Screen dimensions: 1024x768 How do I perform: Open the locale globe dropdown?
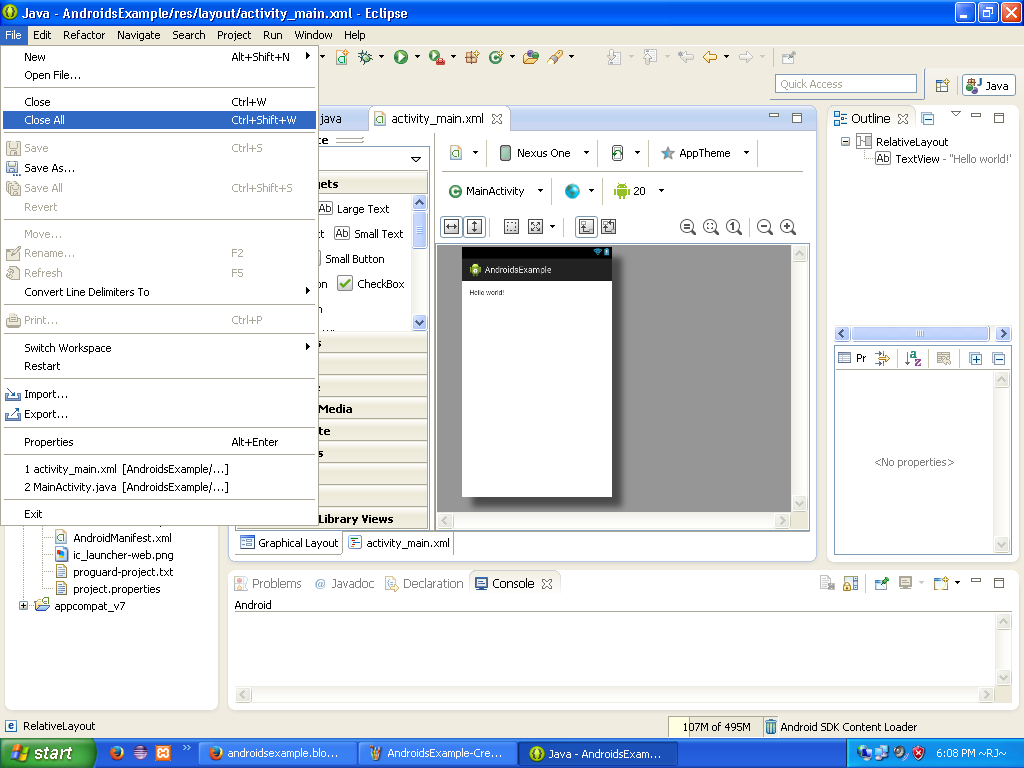[592, 191]
